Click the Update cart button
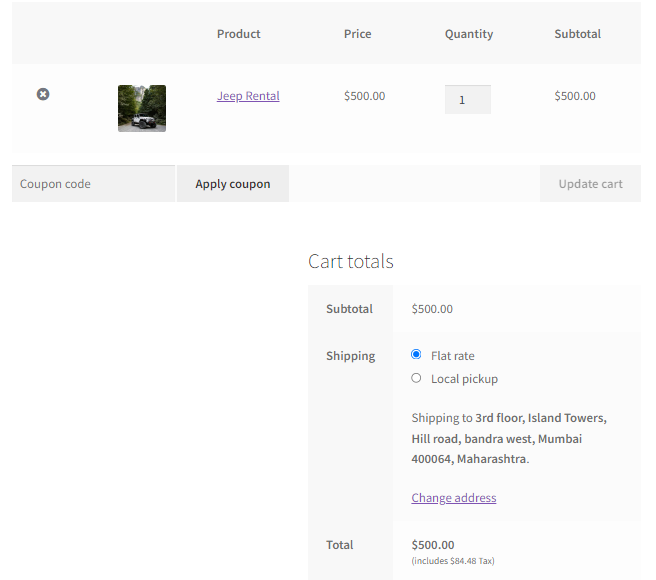The image size is (656, 580). [590, 184]
